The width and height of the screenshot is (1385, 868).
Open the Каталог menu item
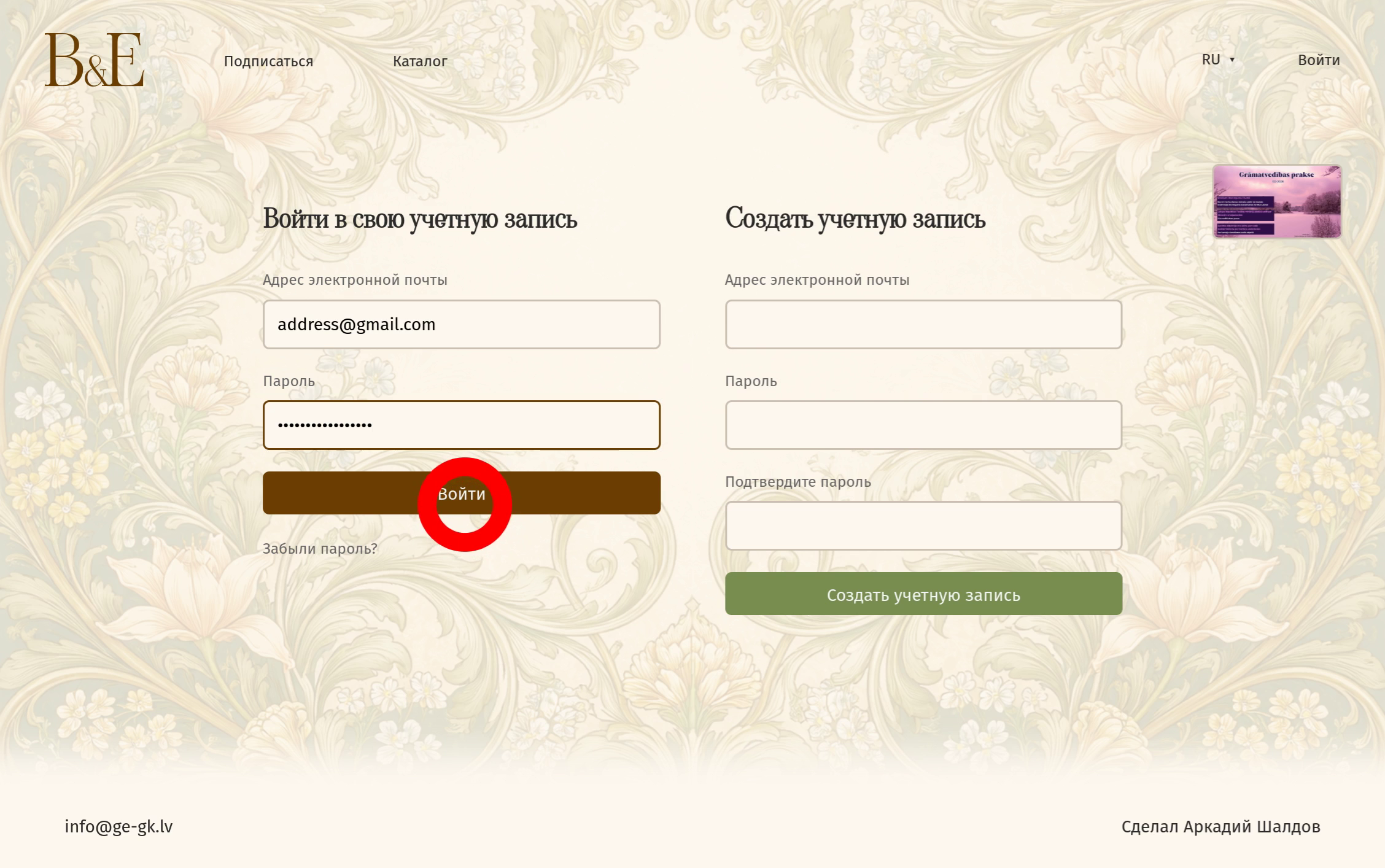pos(420,61)
